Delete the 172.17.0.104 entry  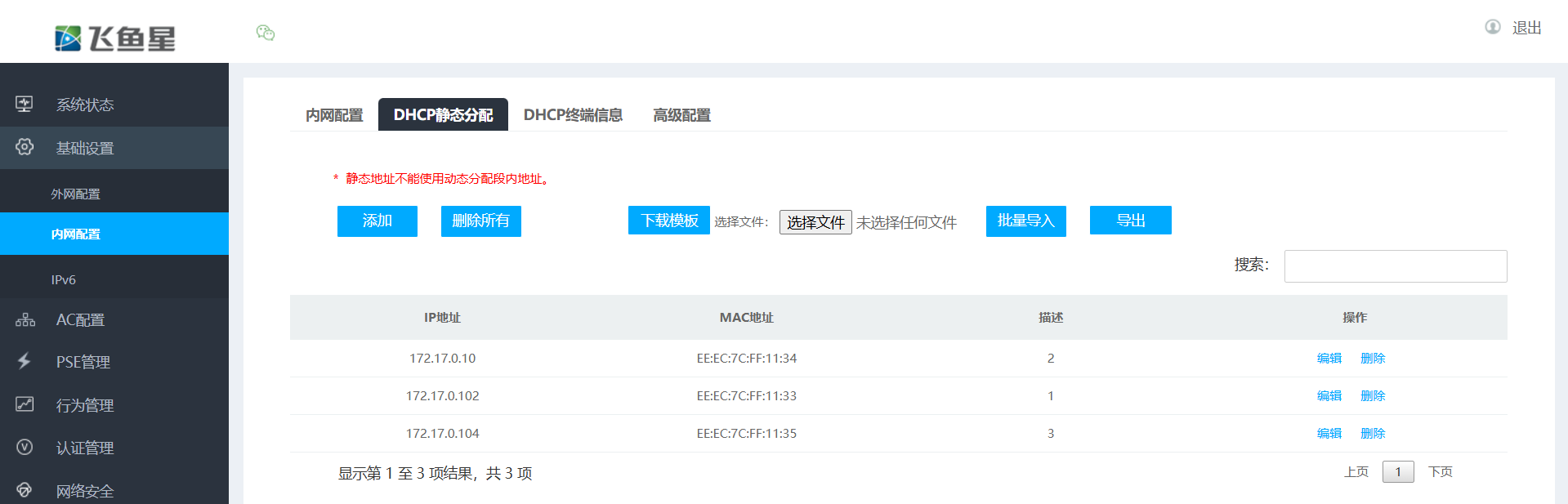coord(1372,433)
